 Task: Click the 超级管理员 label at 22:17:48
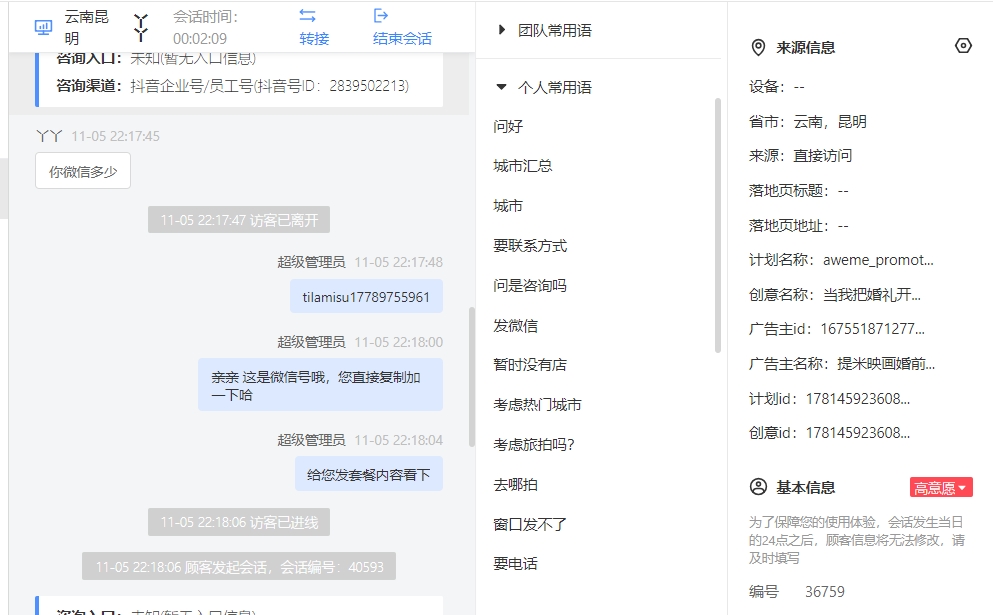pos(311,262)
